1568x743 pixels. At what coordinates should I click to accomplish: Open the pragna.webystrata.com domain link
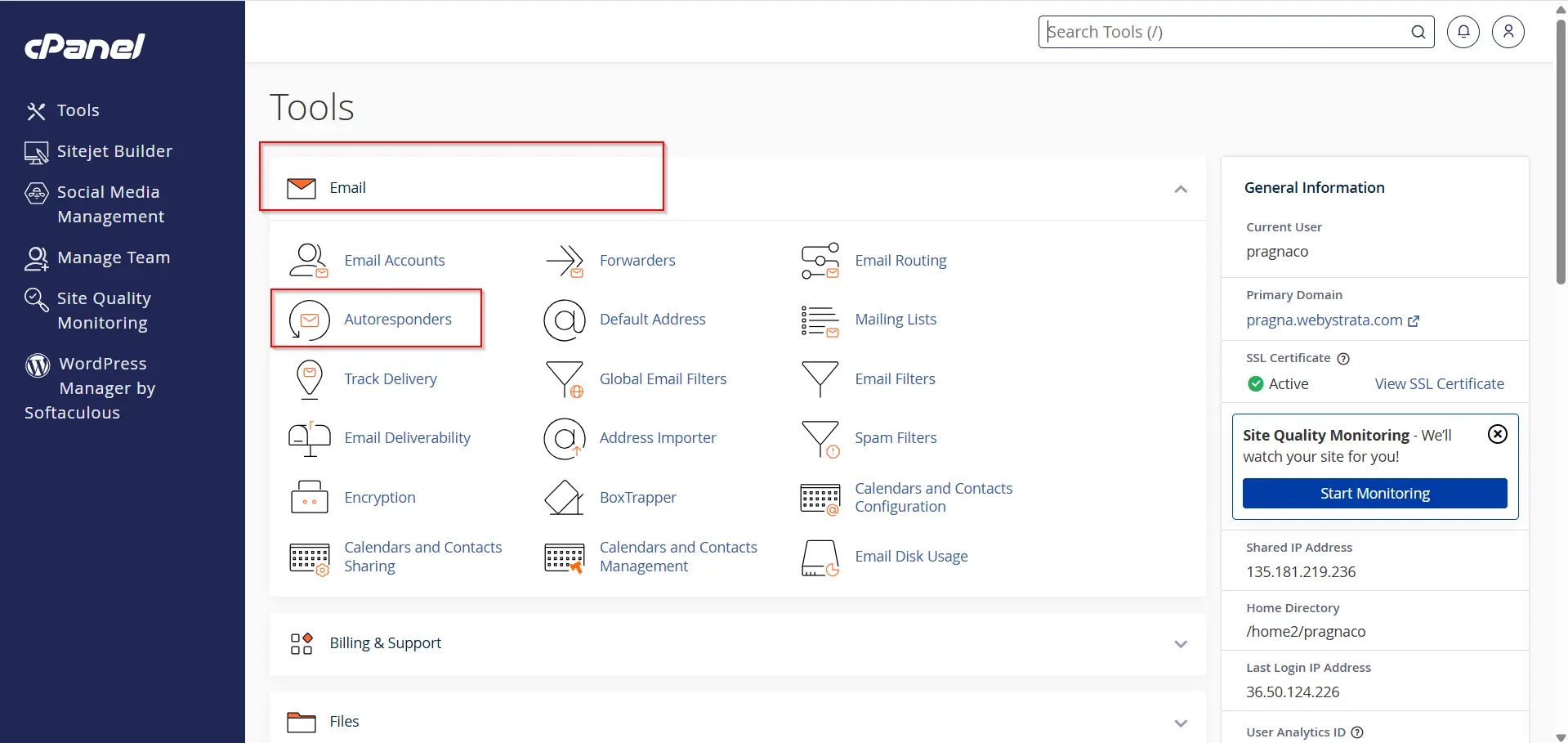pyautogui.click(x=1333, y=320)
